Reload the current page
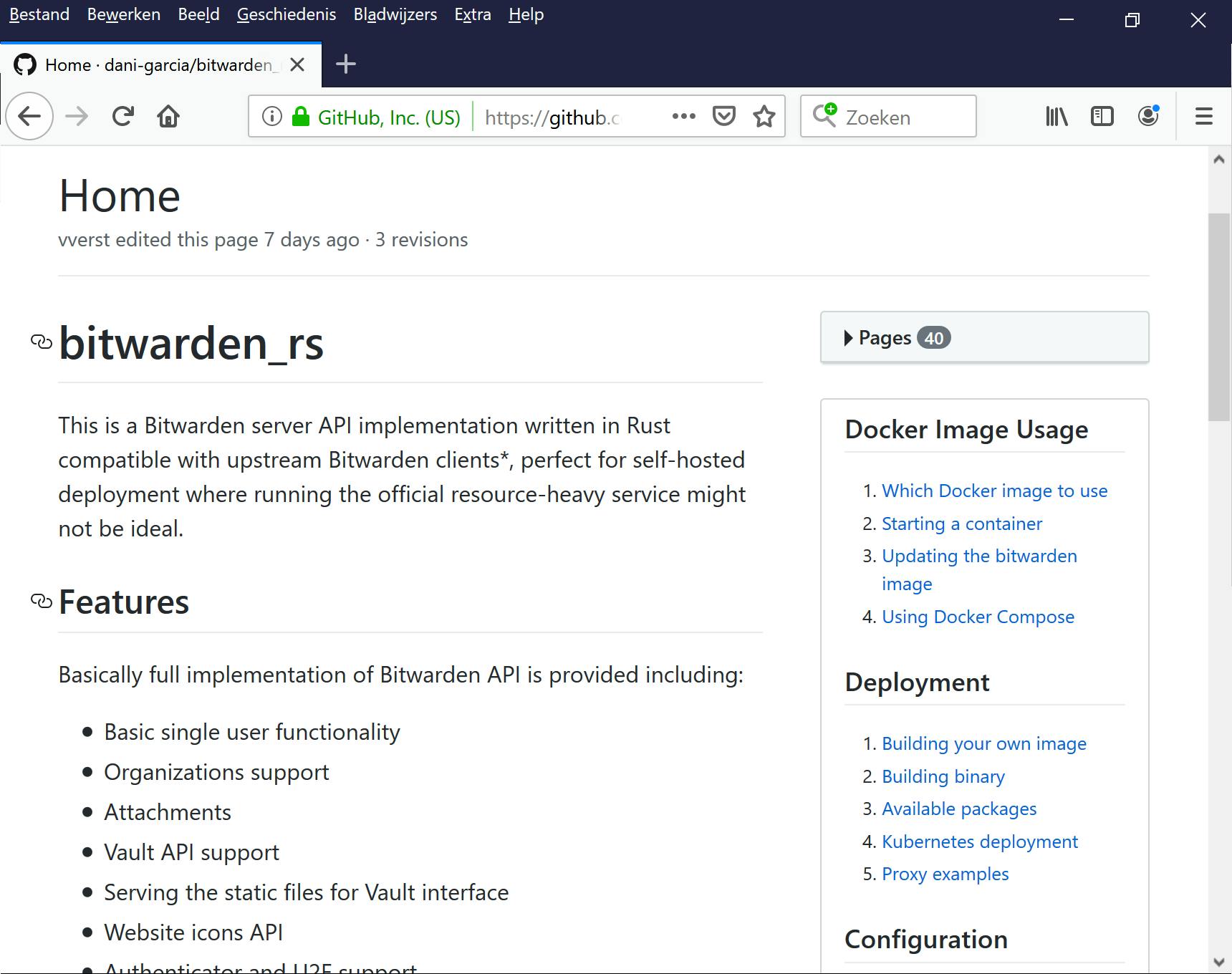 point(123,116)
